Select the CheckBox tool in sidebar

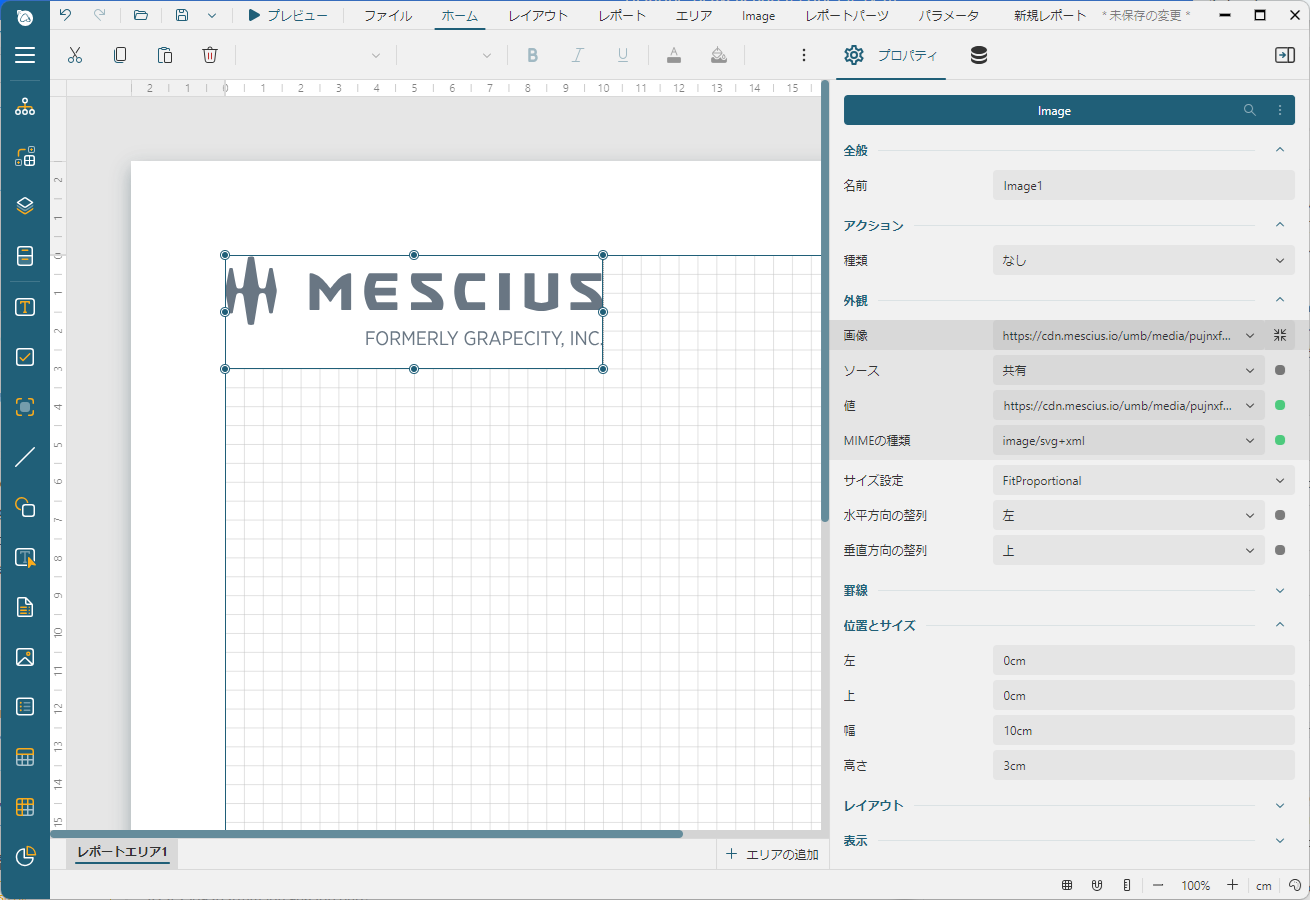point(25,357)
